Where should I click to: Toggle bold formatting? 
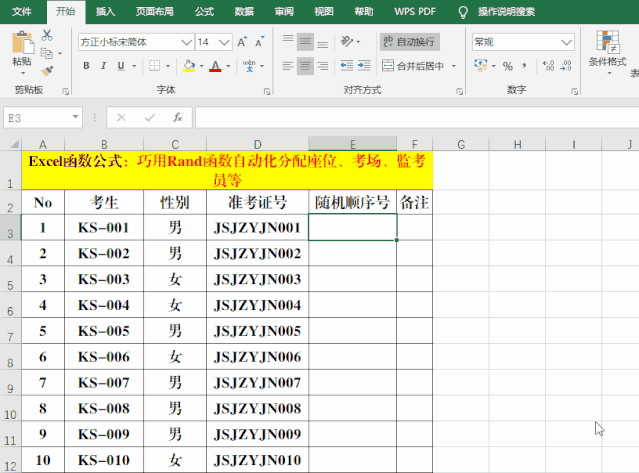(x=87, y=66)
